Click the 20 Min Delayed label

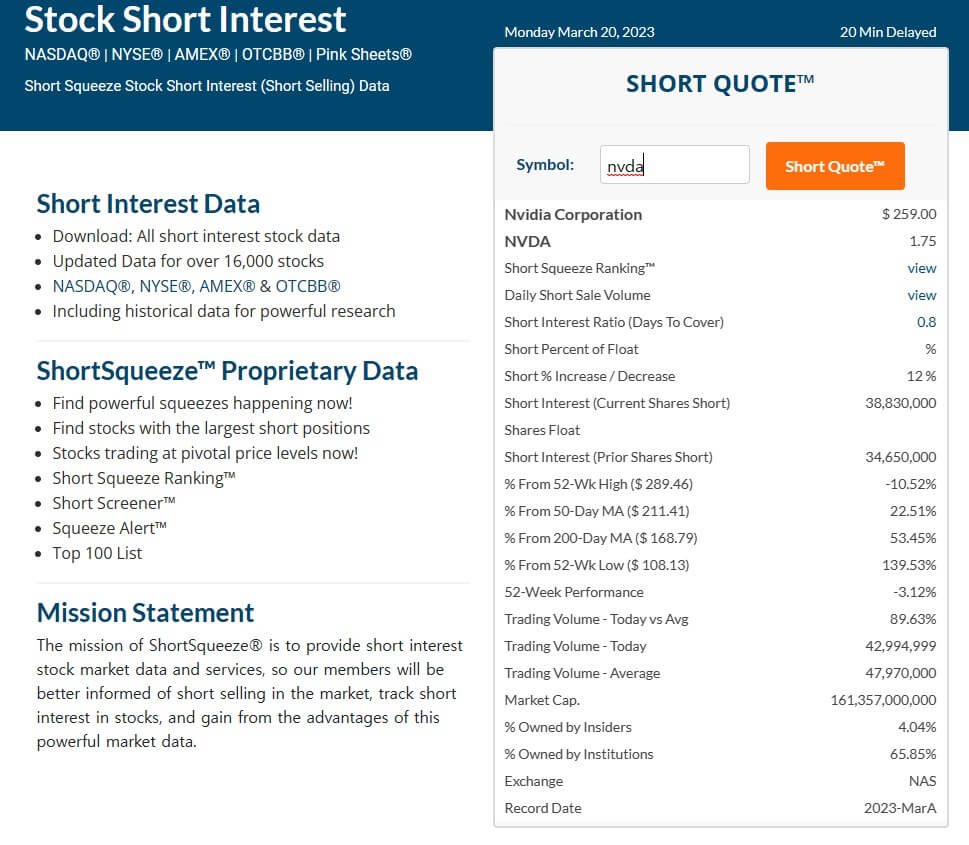point(887,32)
